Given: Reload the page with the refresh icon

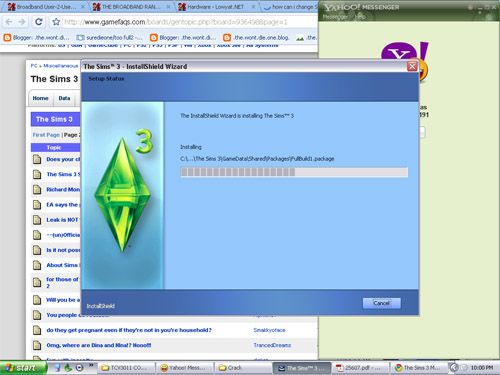Looking at the screenshot, I should [39, 22].
